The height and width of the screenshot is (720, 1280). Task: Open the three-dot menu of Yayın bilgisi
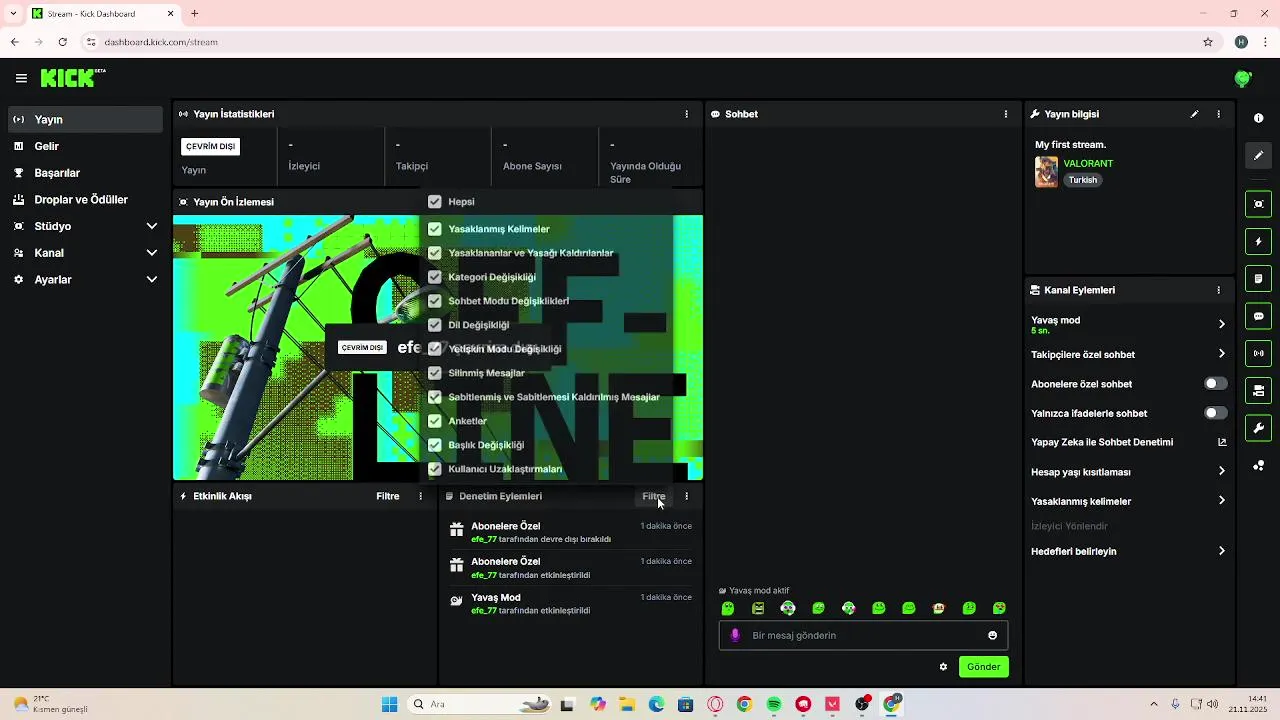(1218, 114)
